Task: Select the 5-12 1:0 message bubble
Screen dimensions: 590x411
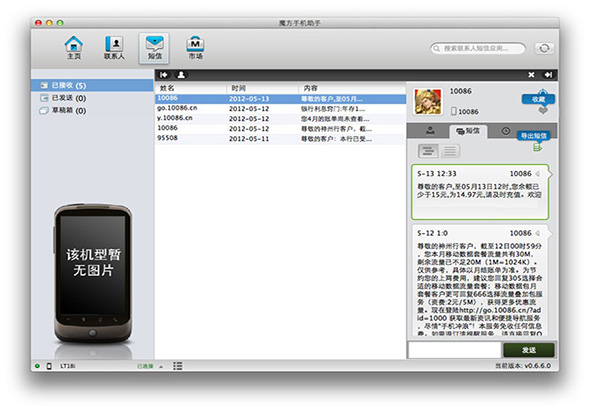Action: 480,281
